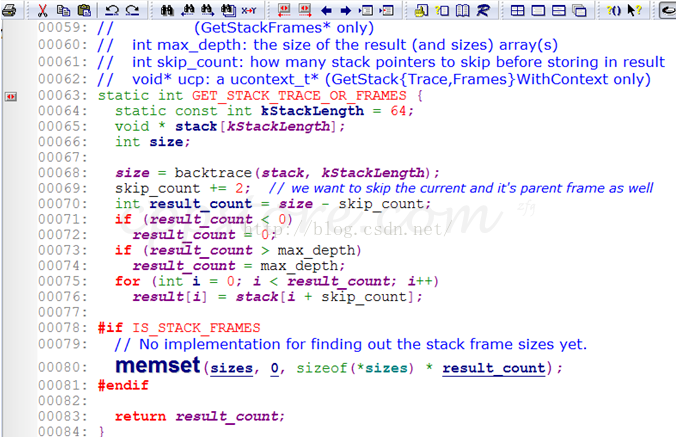Paste using the clipboard icon

click(84, 11)
